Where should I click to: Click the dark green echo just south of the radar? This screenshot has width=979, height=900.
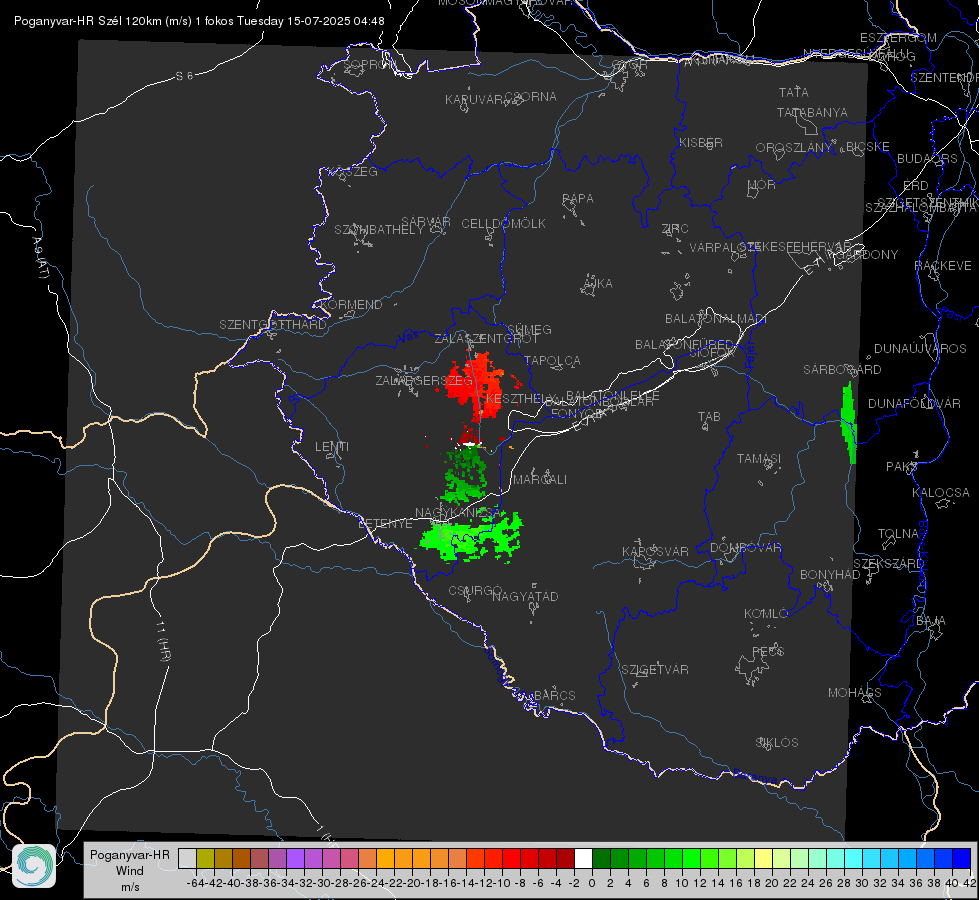tap(465, 475)
